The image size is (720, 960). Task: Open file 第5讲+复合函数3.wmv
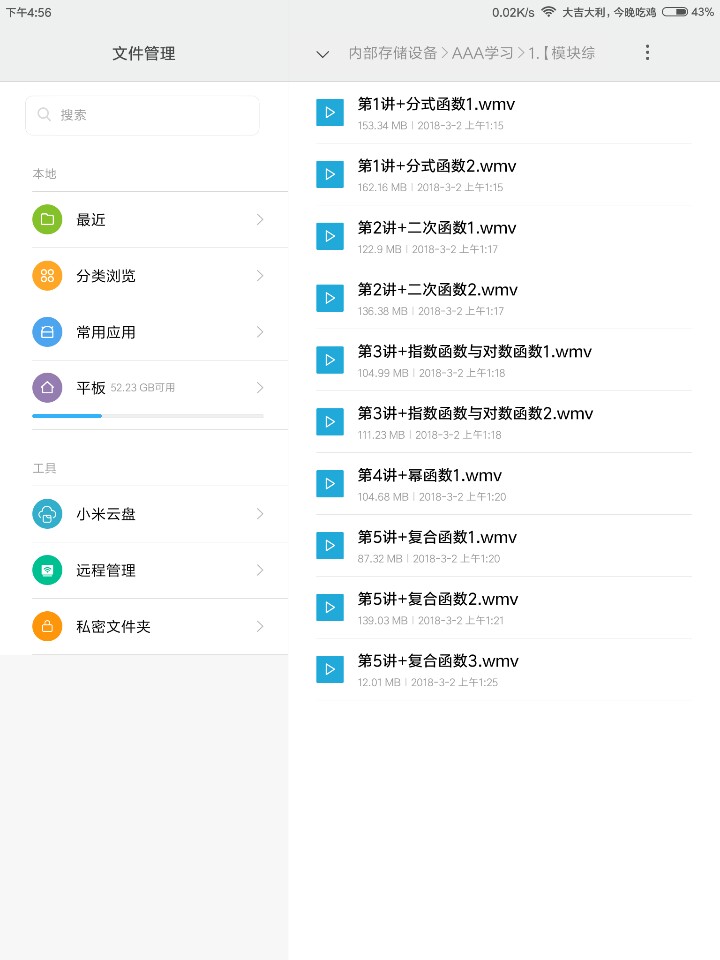(438, 661)
